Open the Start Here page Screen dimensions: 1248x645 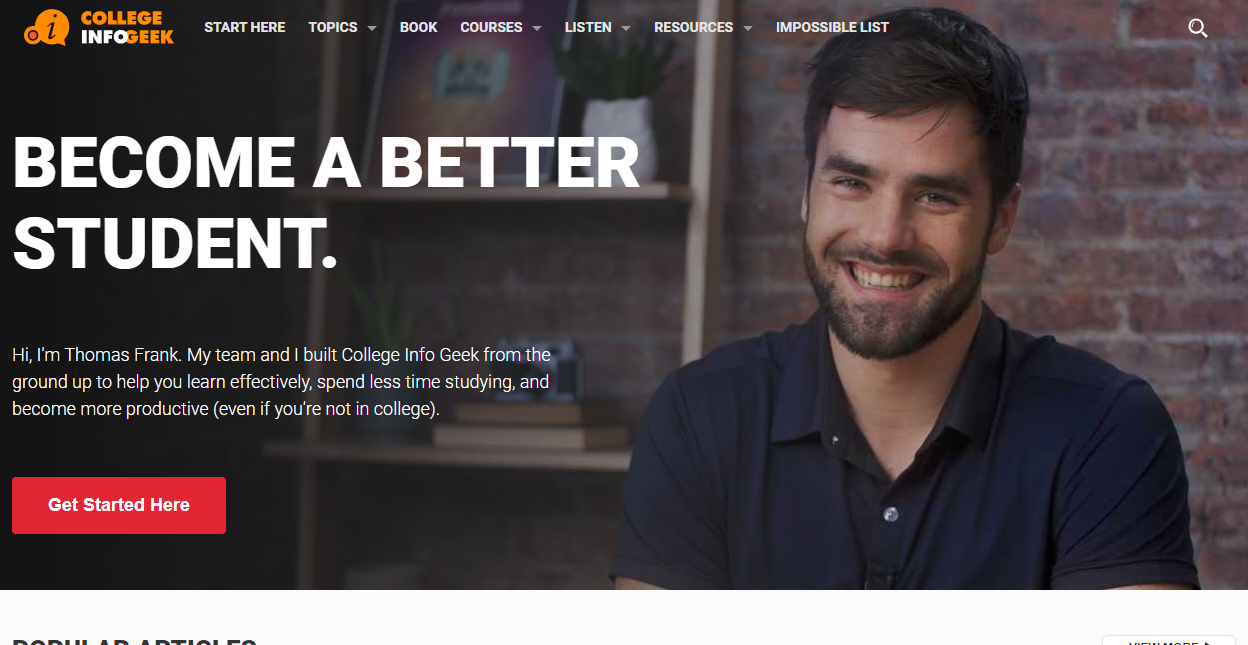click(x=245, y=27)
